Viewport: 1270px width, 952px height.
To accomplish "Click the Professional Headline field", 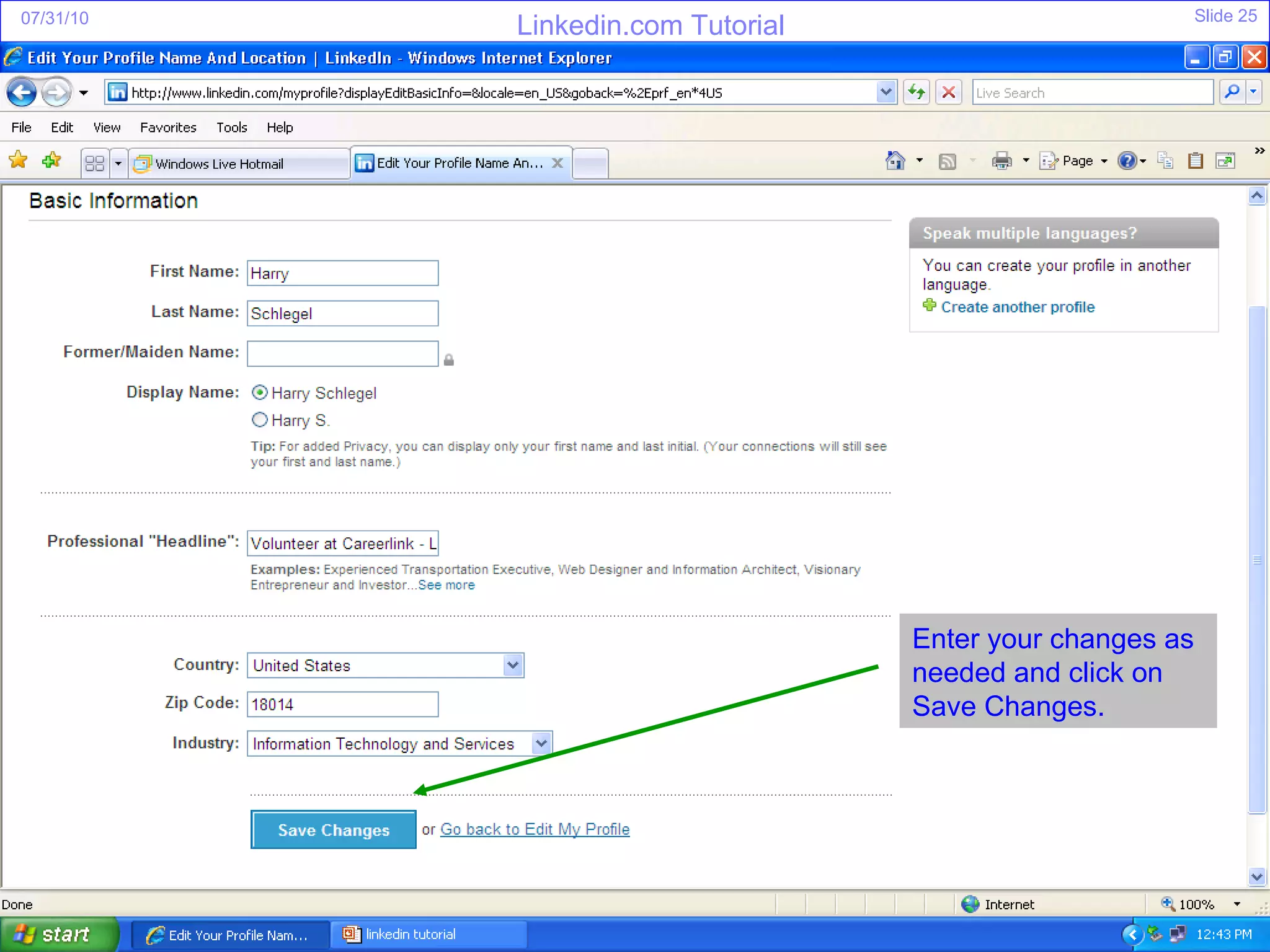I will coord(342,544).
